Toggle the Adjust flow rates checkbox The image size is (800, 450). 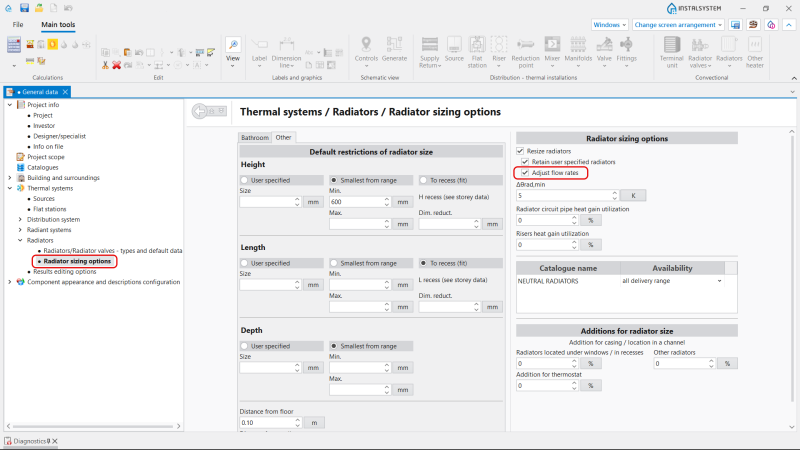[x=525, y=172]
